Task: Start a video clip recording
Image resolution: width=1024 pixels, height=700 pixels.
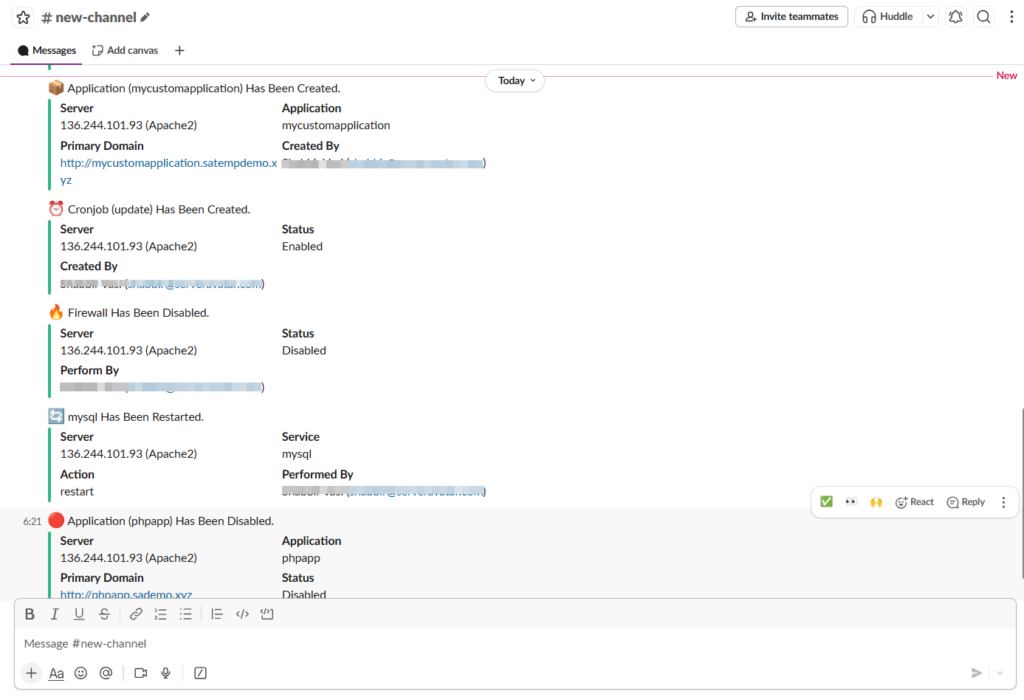Action: [140, 673]
